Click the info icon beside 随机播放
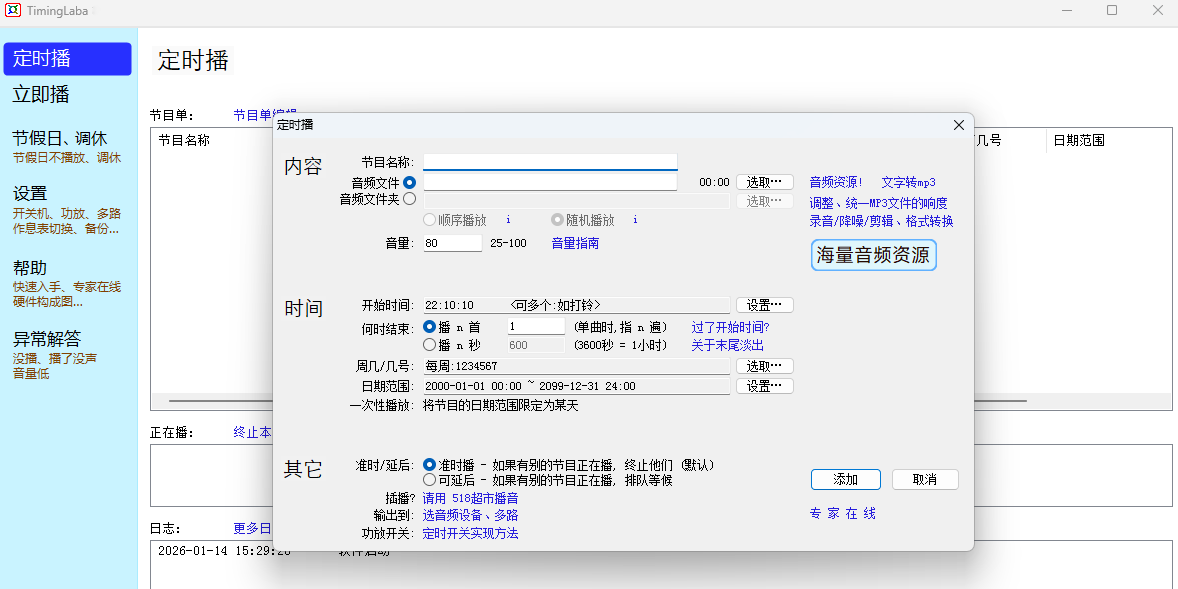 click(x=635, y=220)
